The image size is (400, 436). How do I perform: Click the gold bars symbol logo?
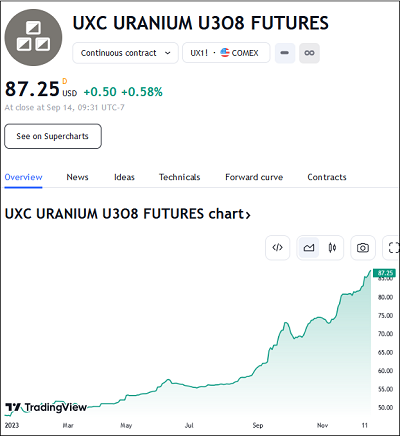tap(33, 37)
